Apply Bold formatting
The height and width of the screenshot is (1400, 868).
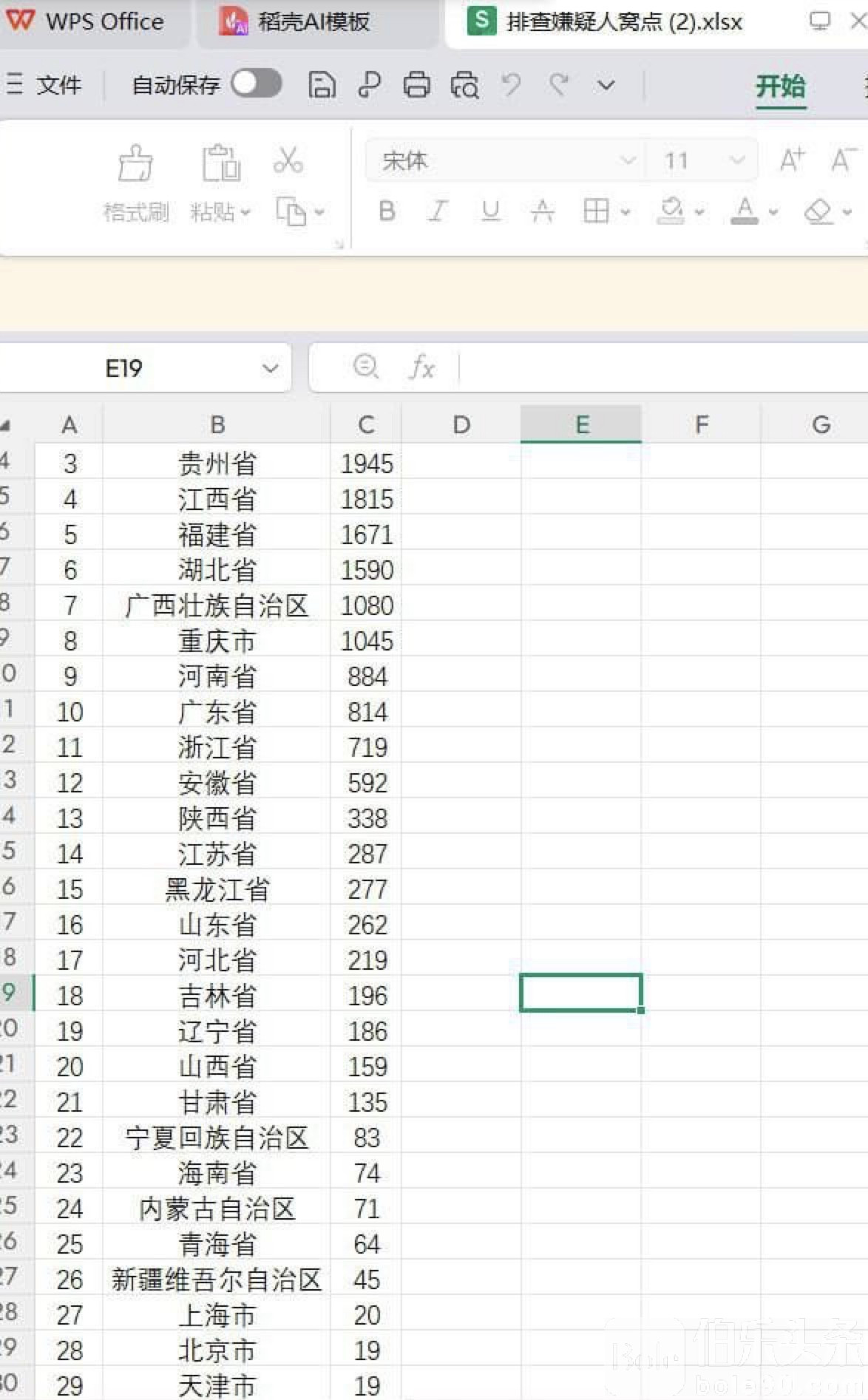click(387, 212)
